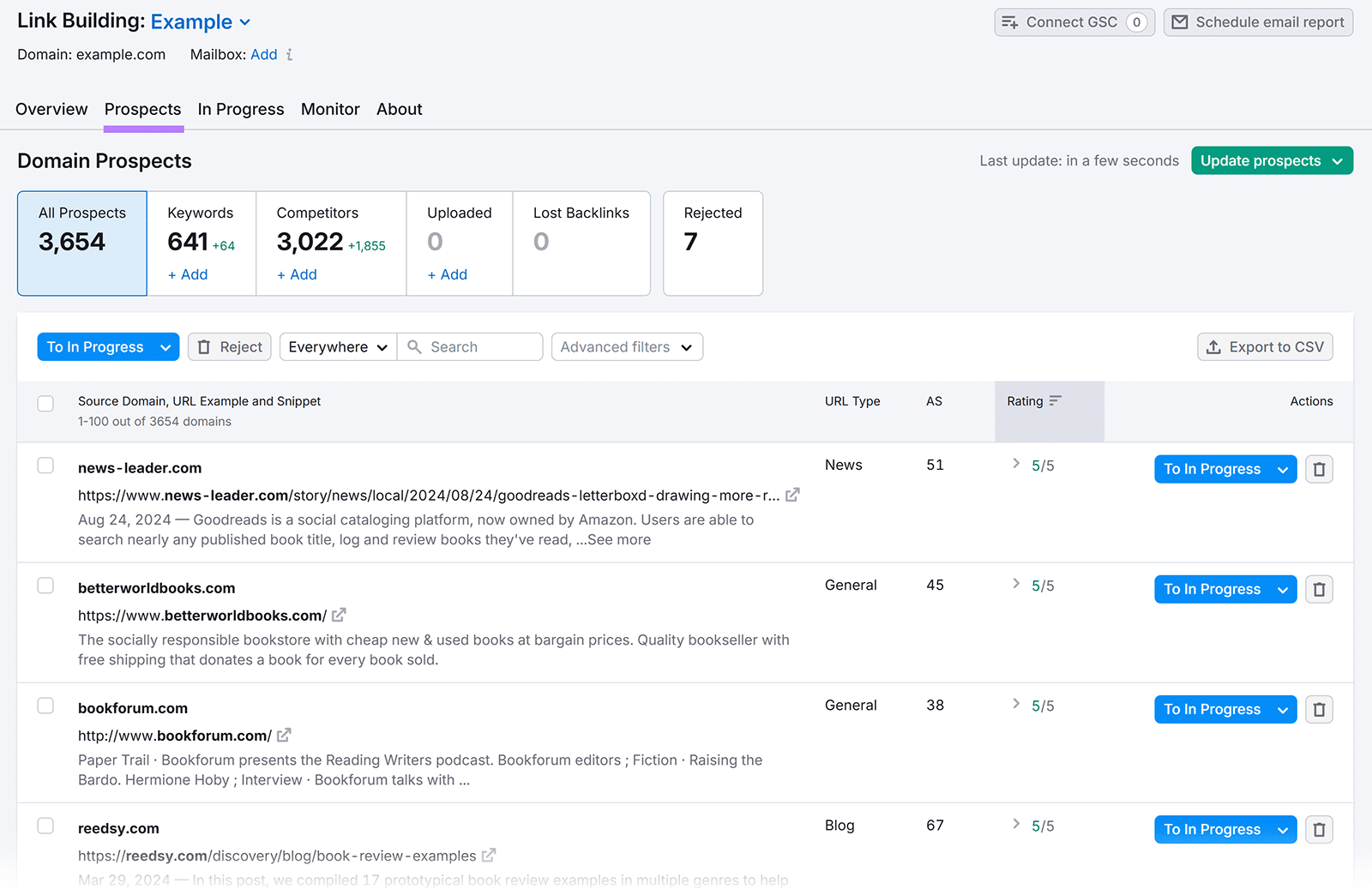
Task: Open news-leader.com article using external link icon
Action: tap(791, 495)
